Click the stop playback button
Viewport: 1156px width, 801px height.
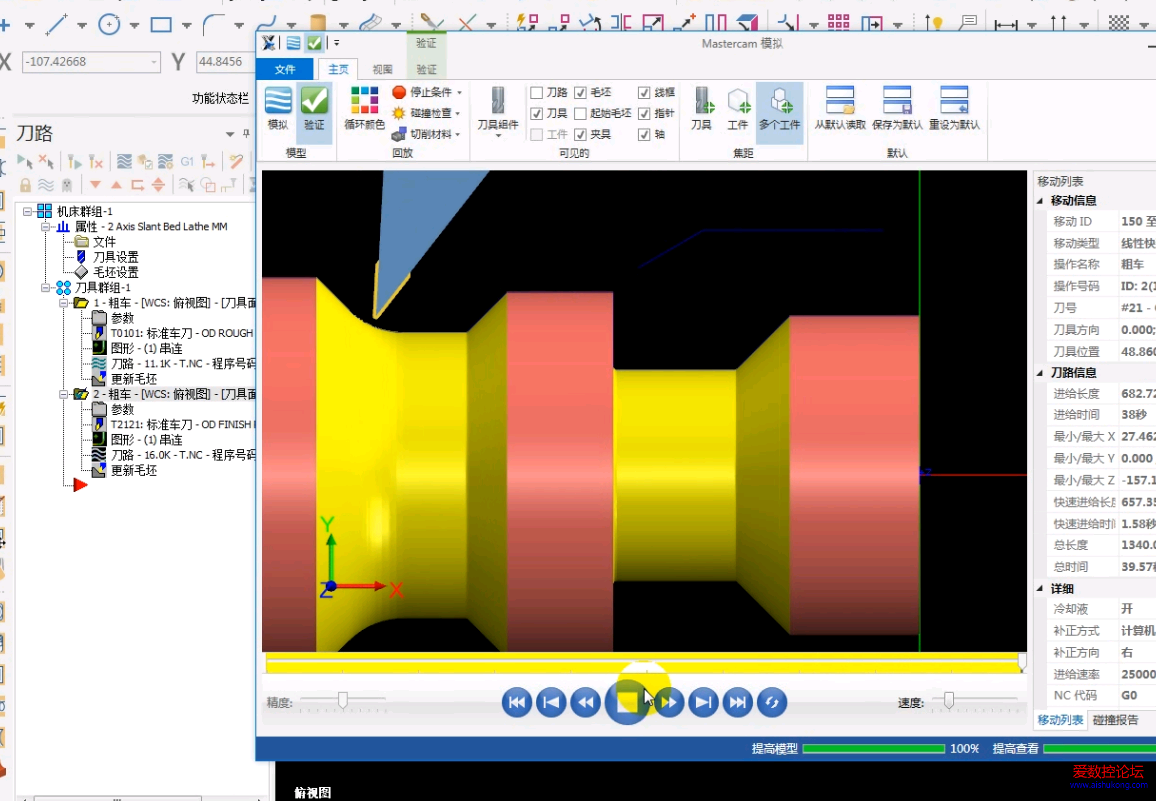(627, 702)
